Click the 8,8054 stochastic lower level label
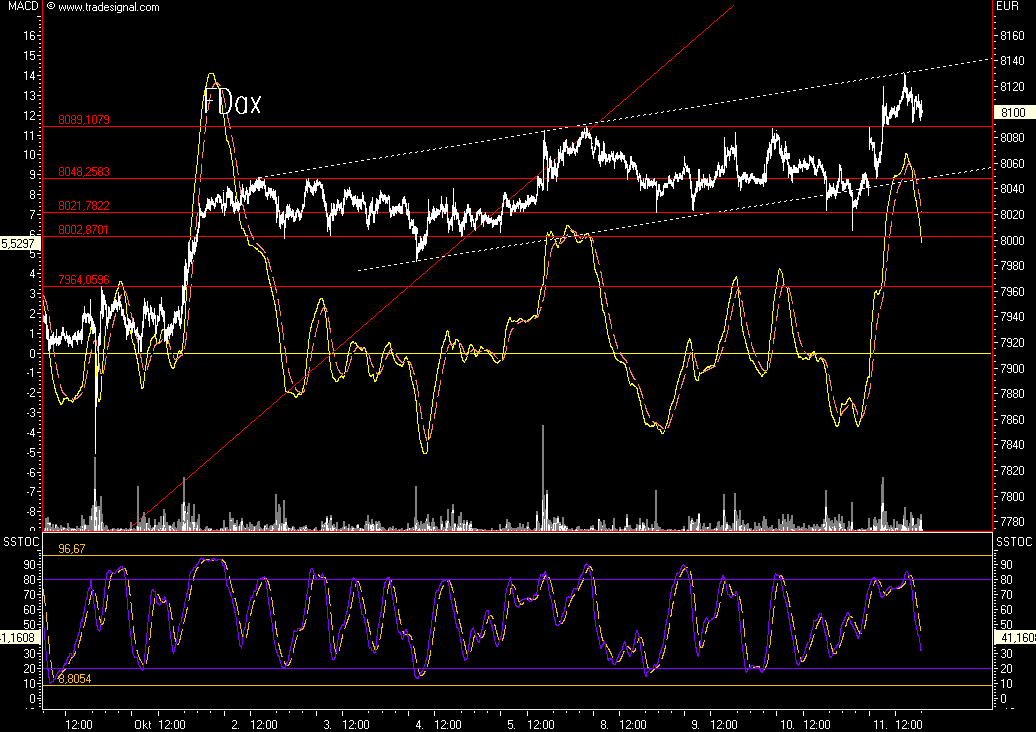This screenshot has width=1036, height=732. [x=74, y=678]
